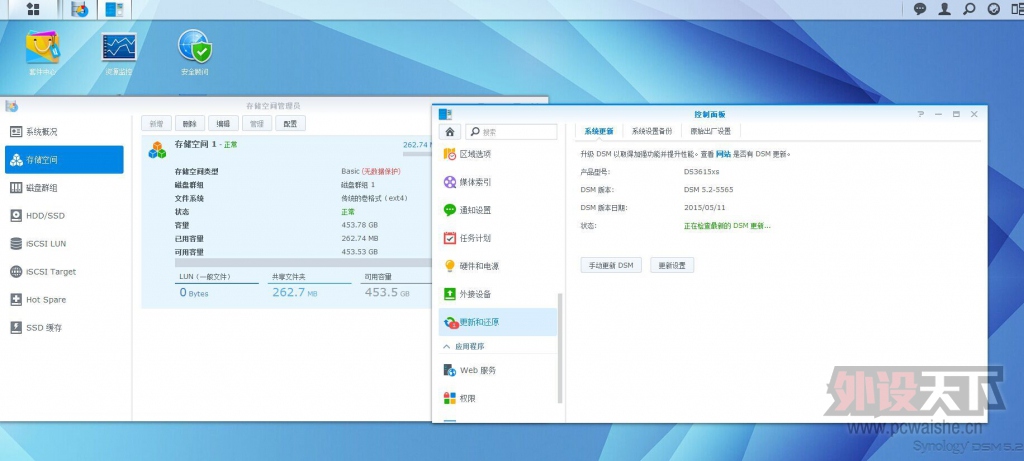Switch to 原始出厂设置 tab
The image size is (1024, 461).
[710, 131]
